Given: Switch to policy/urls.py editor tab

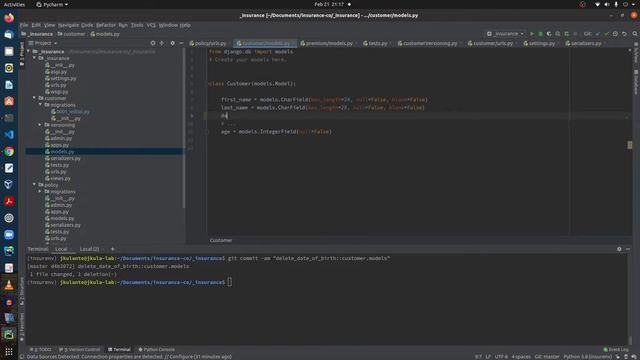Looking at the screenshot, I should click(x=209, y=43).
